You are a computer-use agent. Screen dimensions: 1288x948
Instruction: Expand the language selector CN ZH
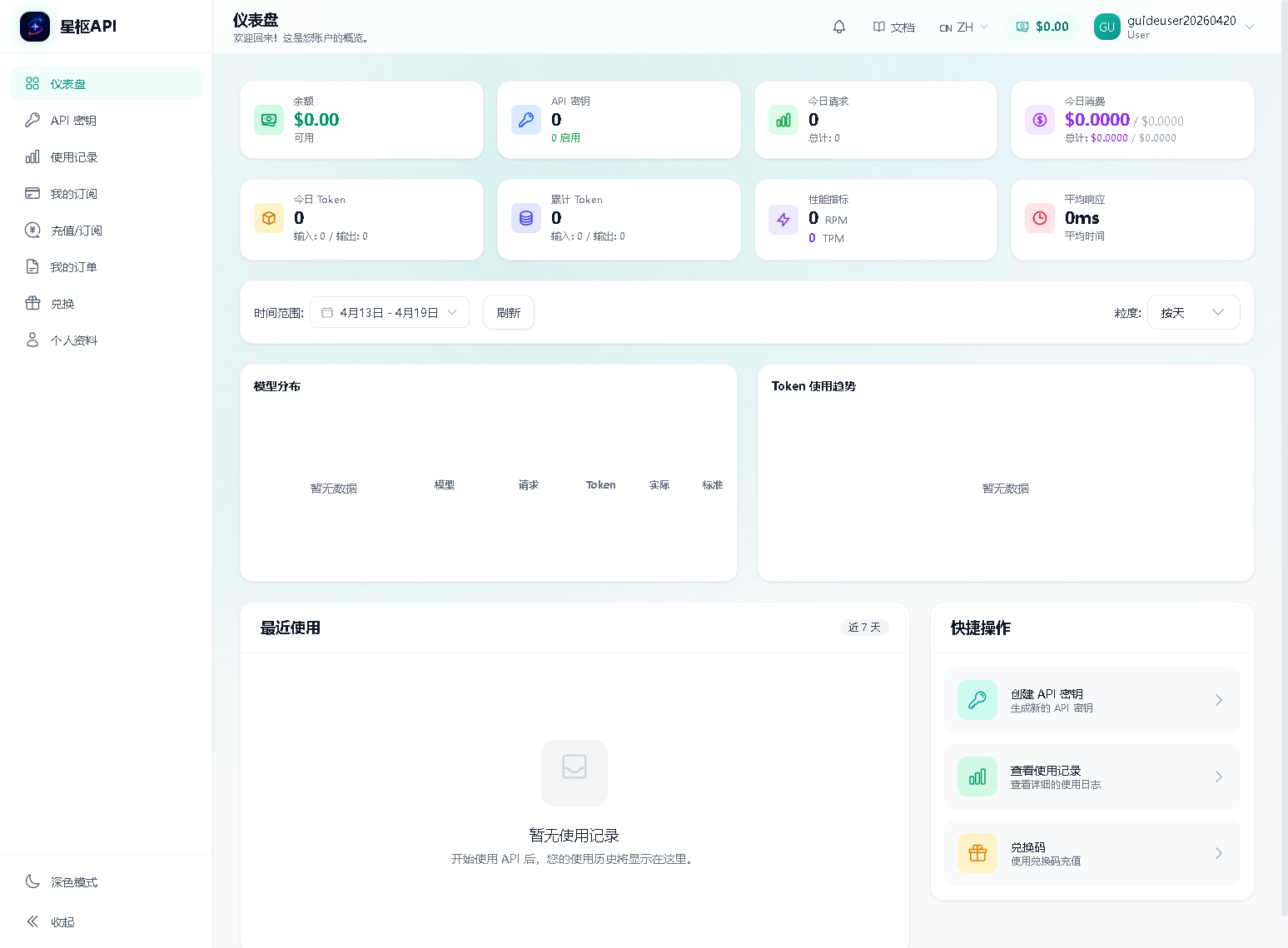click(x=962, y=27)
